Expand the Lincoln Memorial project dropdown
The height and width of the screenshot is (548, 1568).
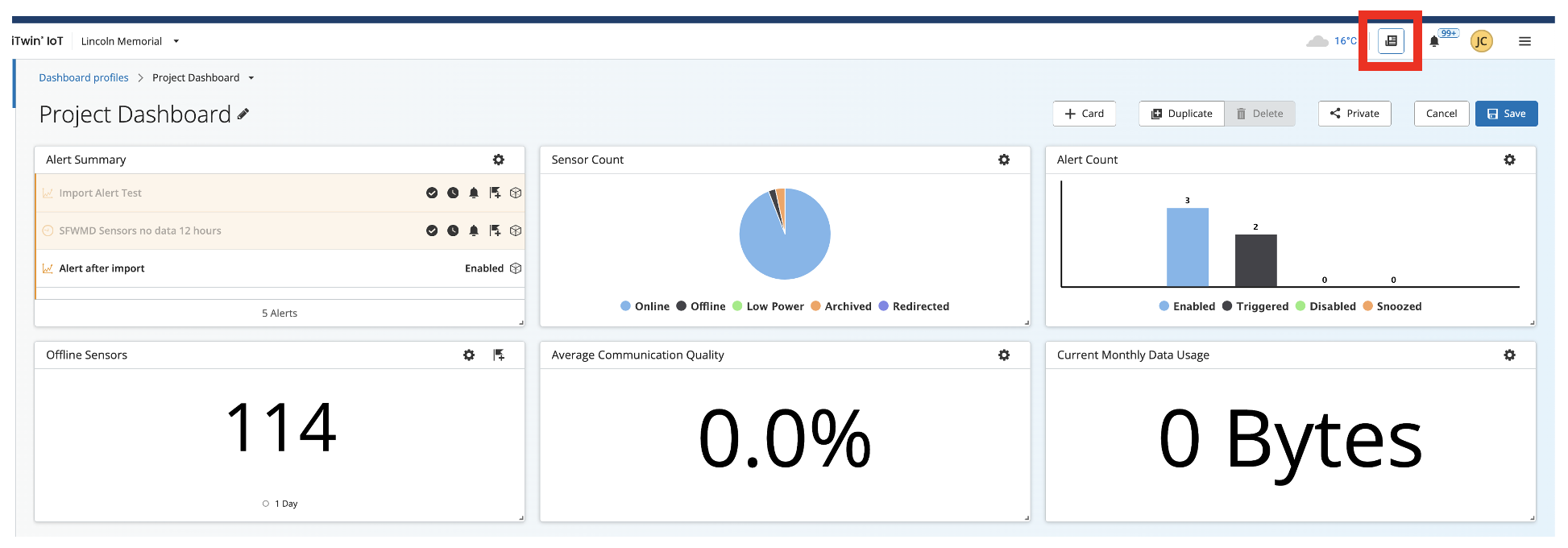[176, 41]
